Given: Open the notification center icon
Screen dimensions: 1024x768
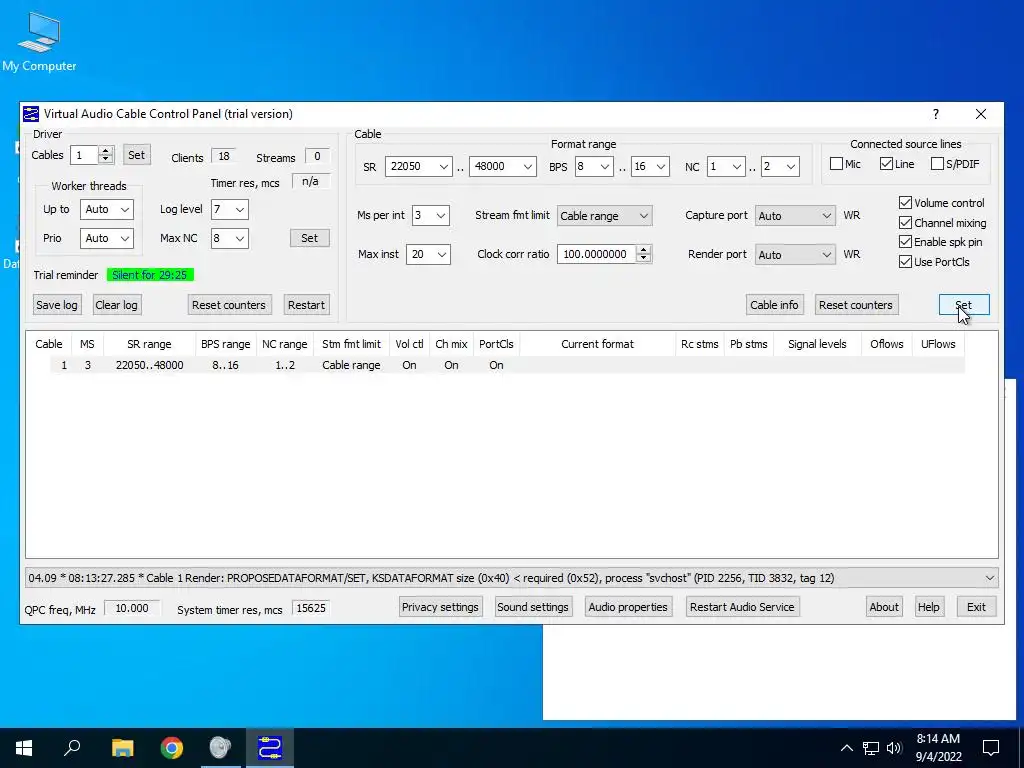Looking at the screenshot, I should tap(991, 748).
